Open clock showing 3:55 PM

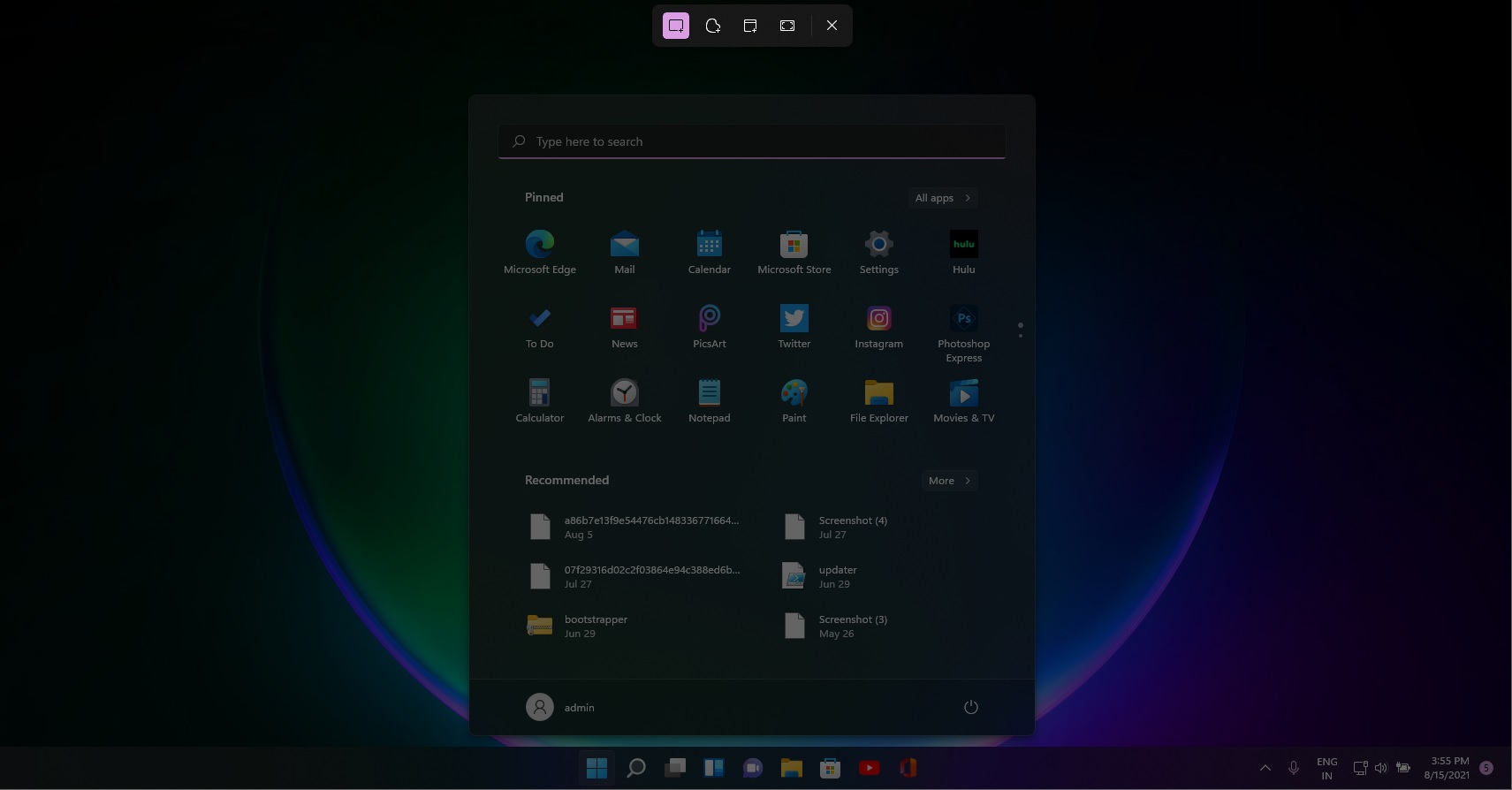(x=1447, y=768)
